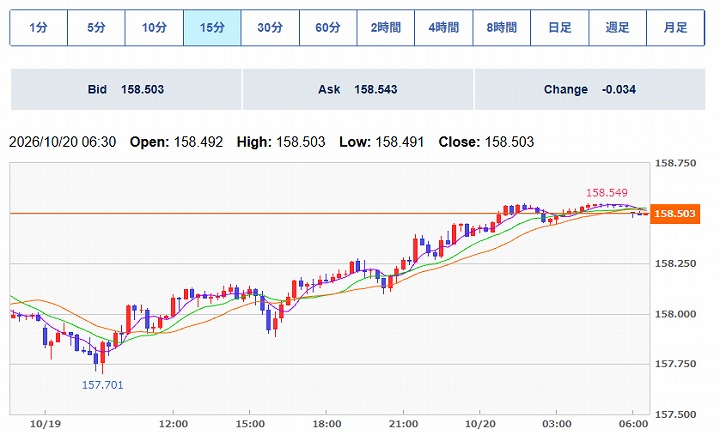The height and width of the screenshot is (435, 720).
Task: Click the Ask 158.543 panel
Action: point(358,89)
